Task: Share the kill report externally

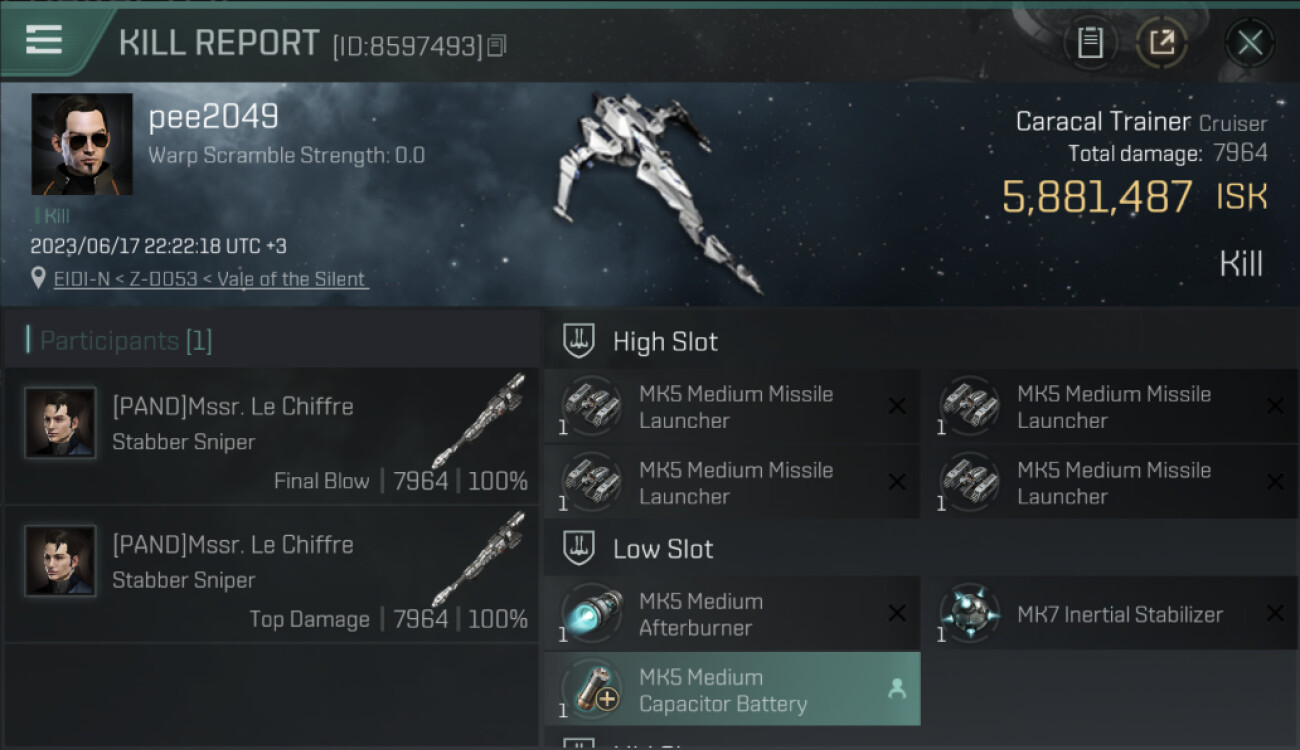Action: click(x=1161, y=42)
